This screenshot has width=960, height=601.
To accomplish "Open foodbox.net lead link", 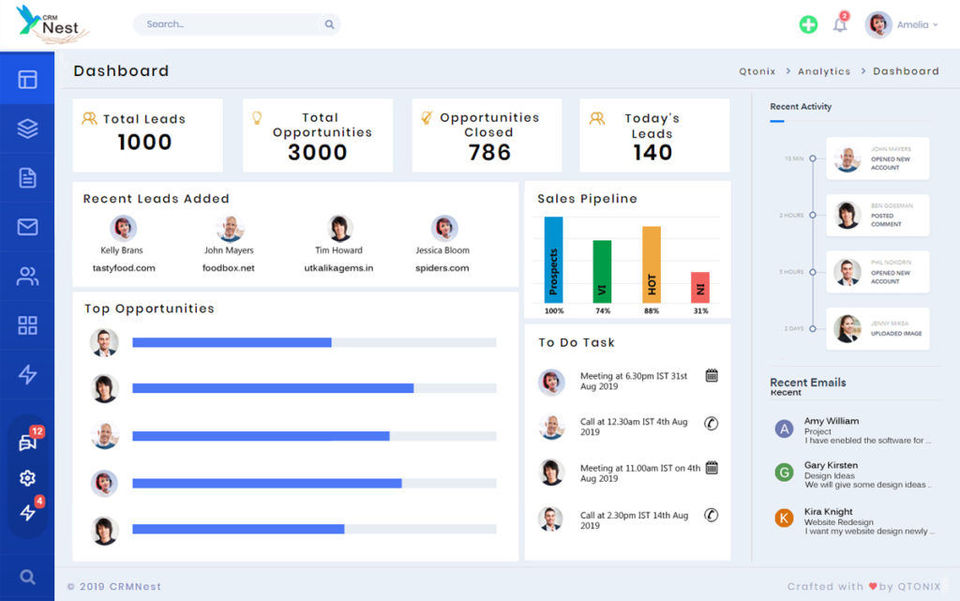I will coord(228,268).
